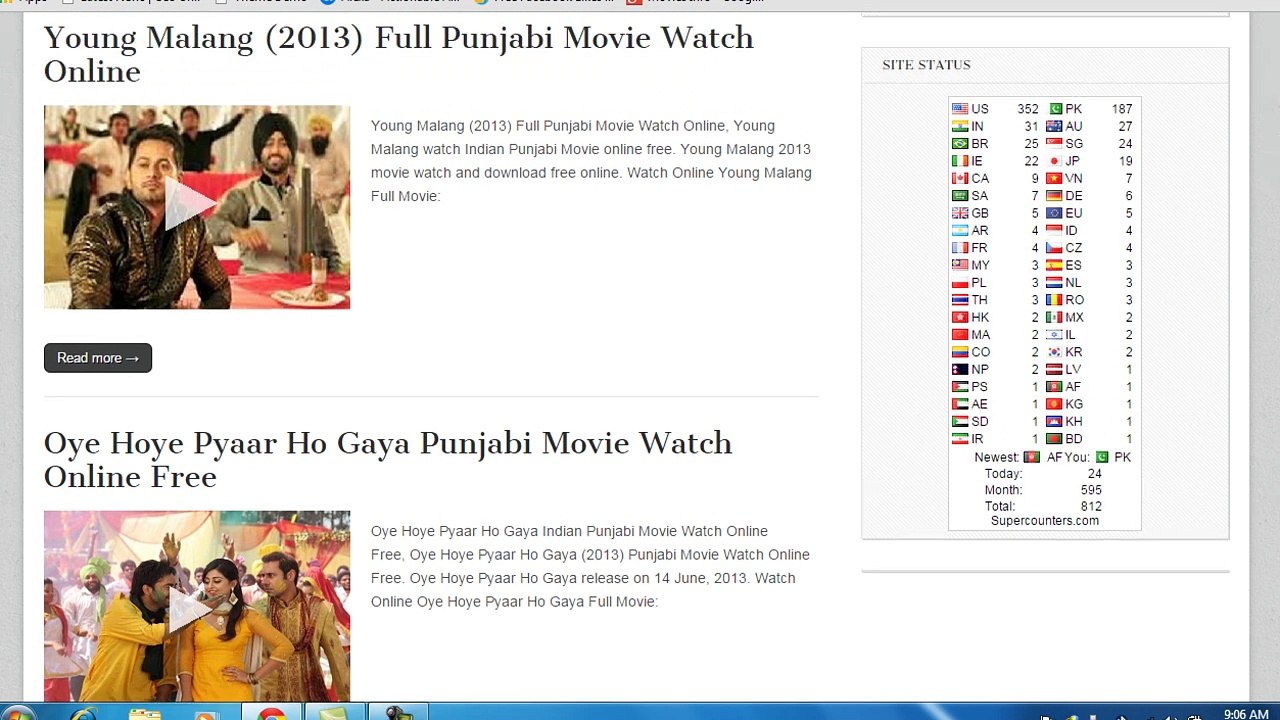The image size is (1280, 720).
Task: Click the Month count 595
Action: (1091, 490)
